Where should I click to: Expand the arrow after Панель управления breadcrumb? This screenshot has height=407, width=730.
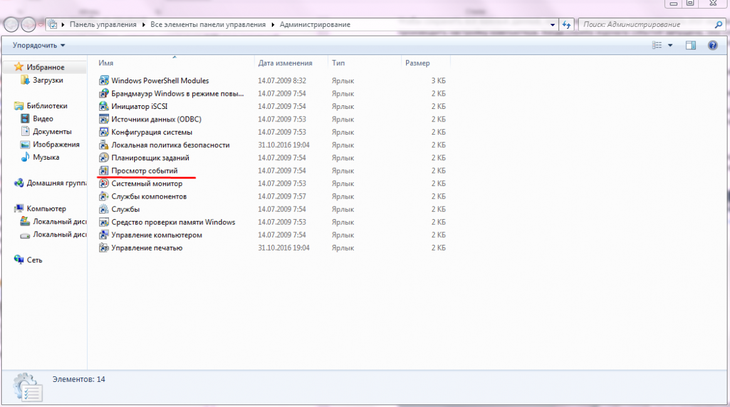pyautogui.click(x=143, y=25)
